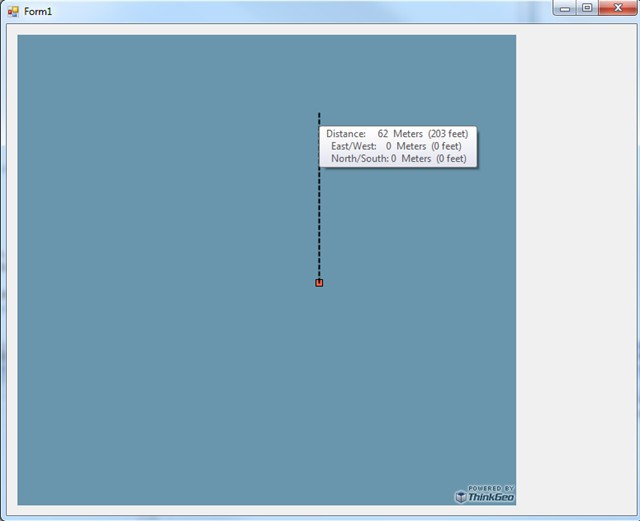Click the red measurement vertex marker
Image resolution: width=640 pixels, height=521 pixels.
[319, 283]
